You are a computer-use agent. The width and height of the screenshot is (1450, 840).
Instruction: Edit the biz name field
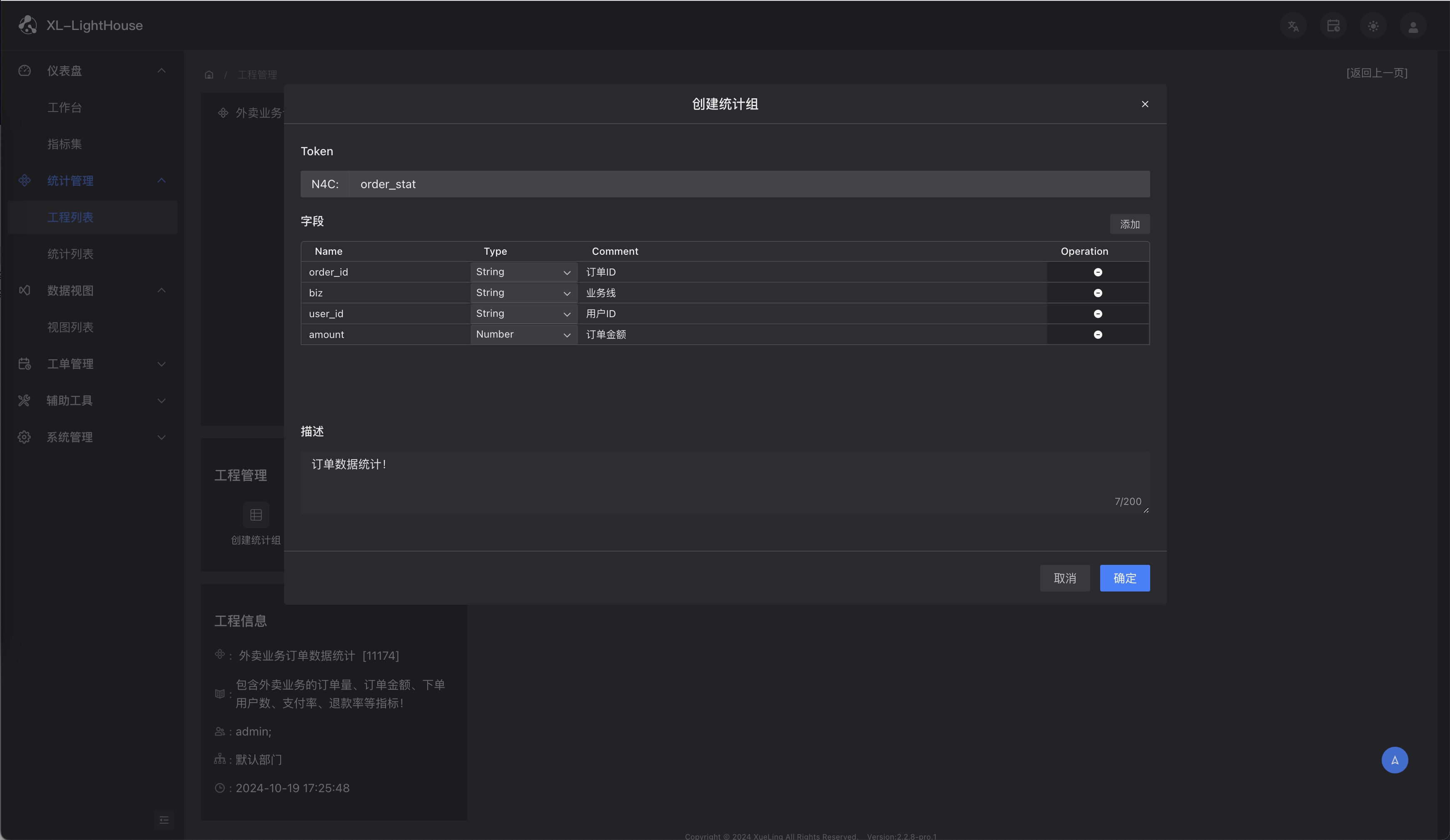coord(386,293)
